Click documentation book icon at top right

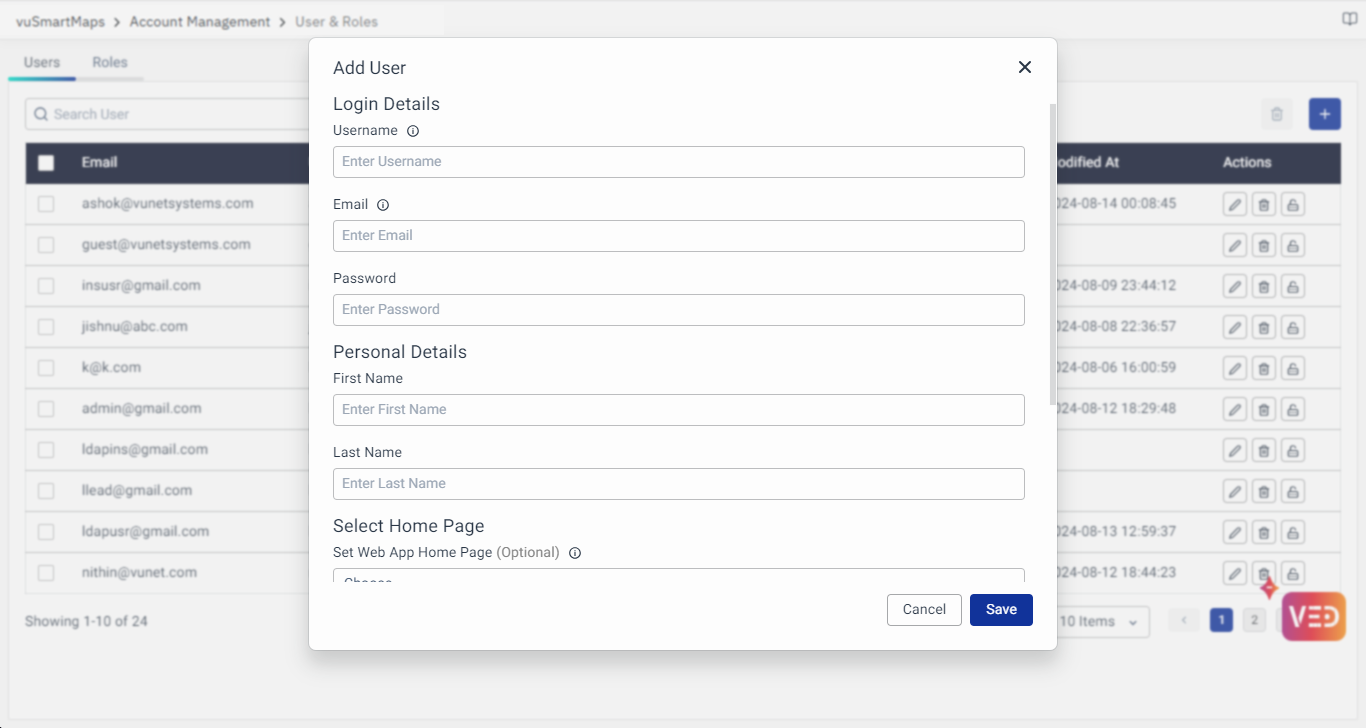pos(1349,19)
